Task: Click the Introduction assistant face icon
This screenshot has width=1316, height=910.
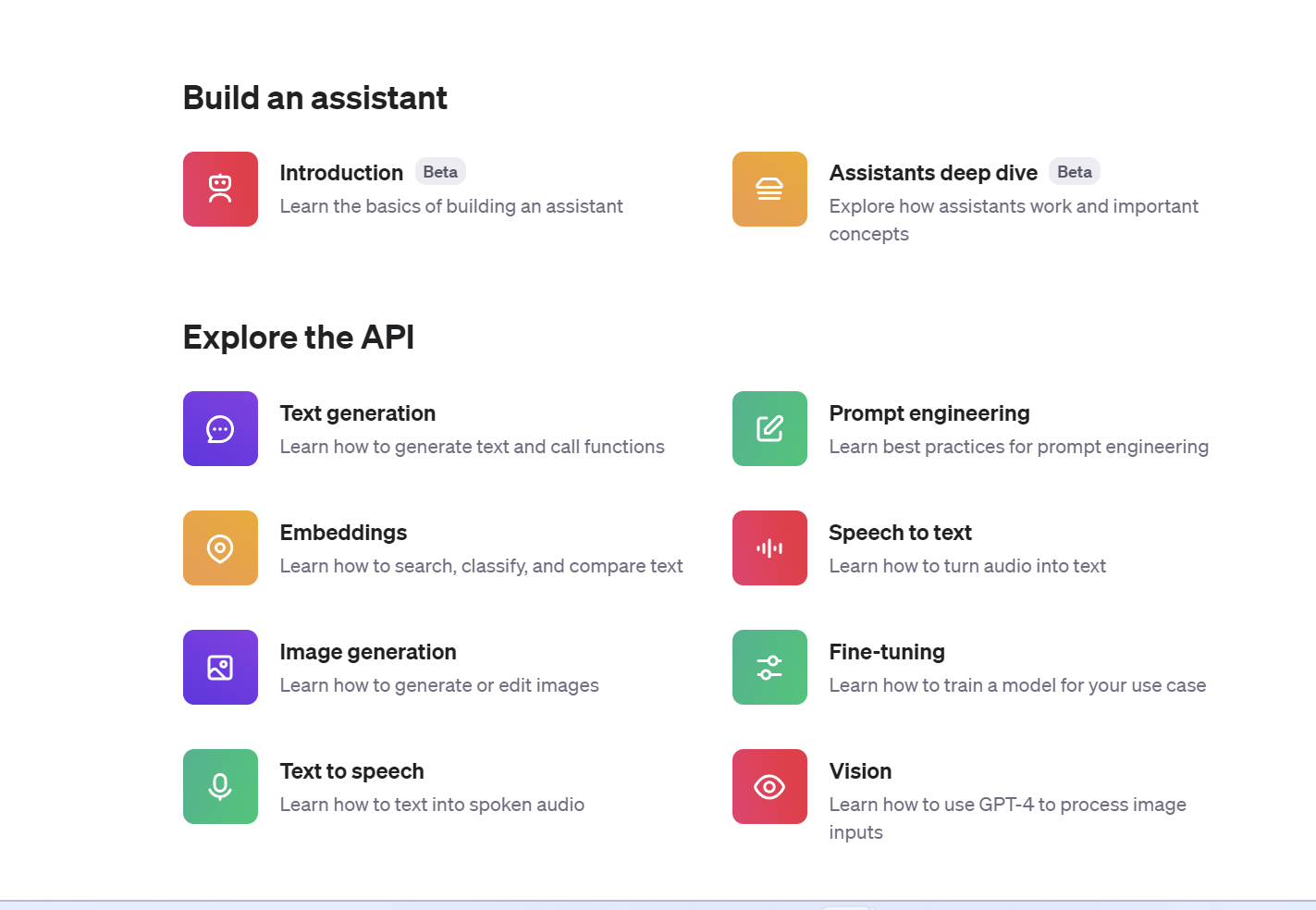Action: pyautogui.click(x=220, y=189)
